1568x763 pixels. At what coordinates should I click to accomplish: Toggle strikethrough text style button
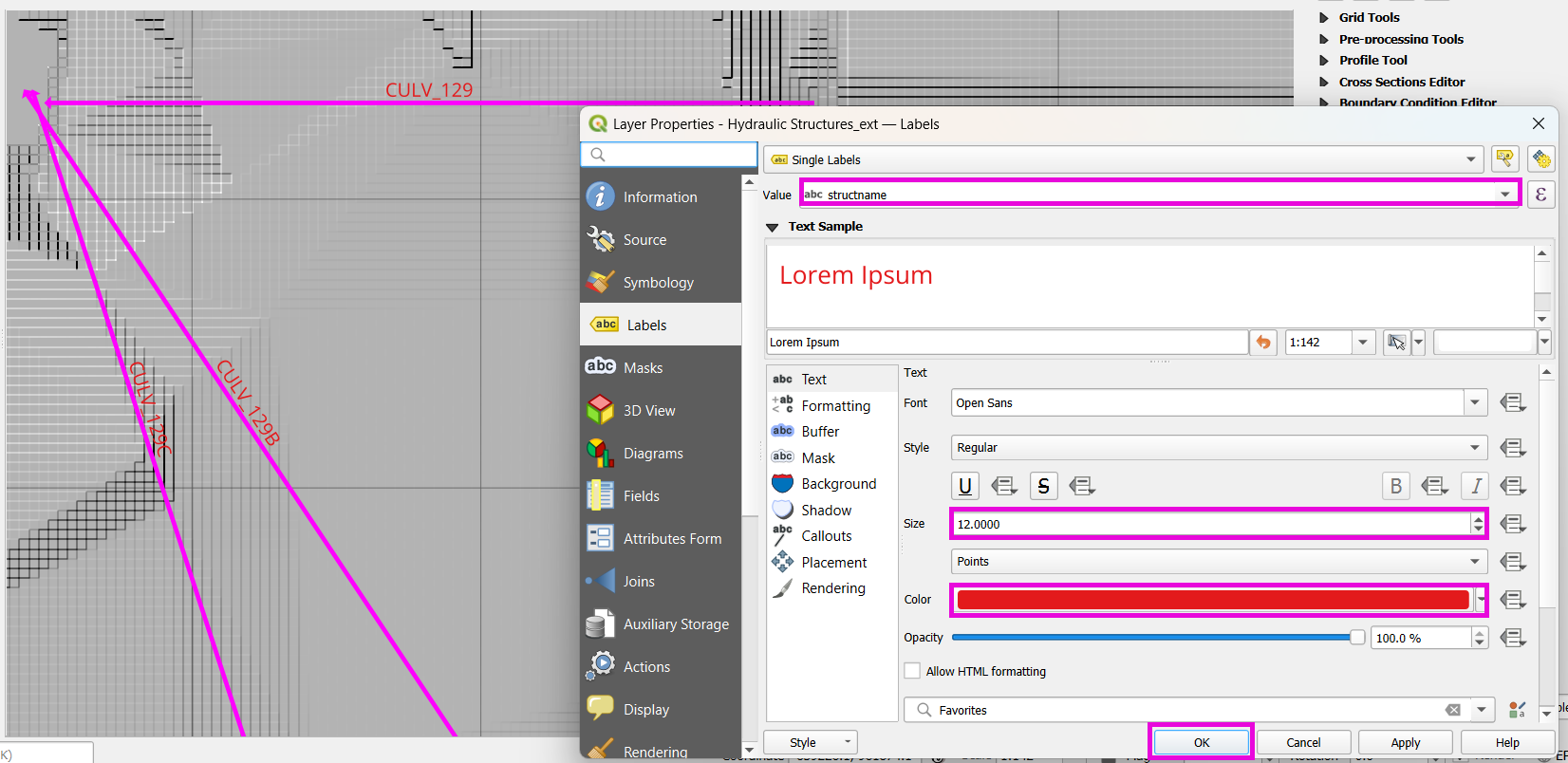[x=1043, y=486]
